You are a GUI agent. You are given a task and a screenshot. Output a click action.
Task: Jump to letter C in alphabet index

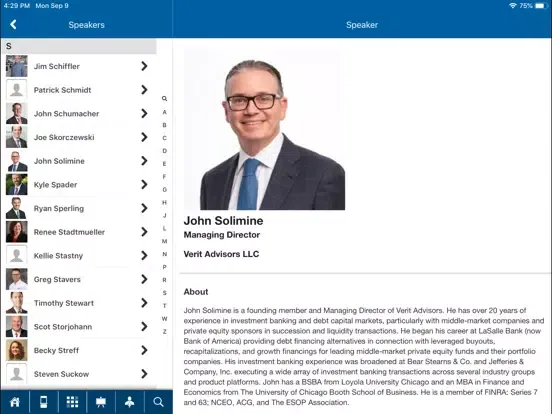(x=164, y=138)
